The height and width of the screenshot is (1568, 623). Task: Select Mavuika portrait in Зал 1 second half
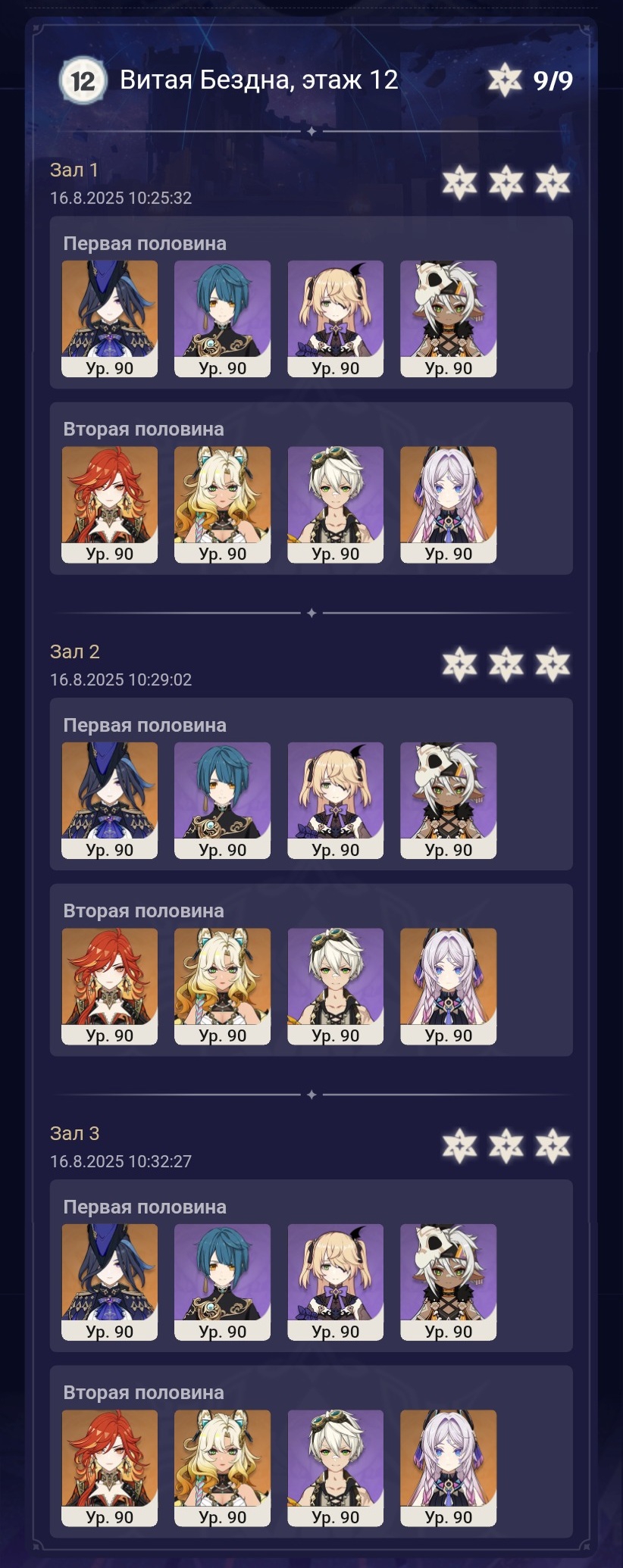[x=110, y=504]
